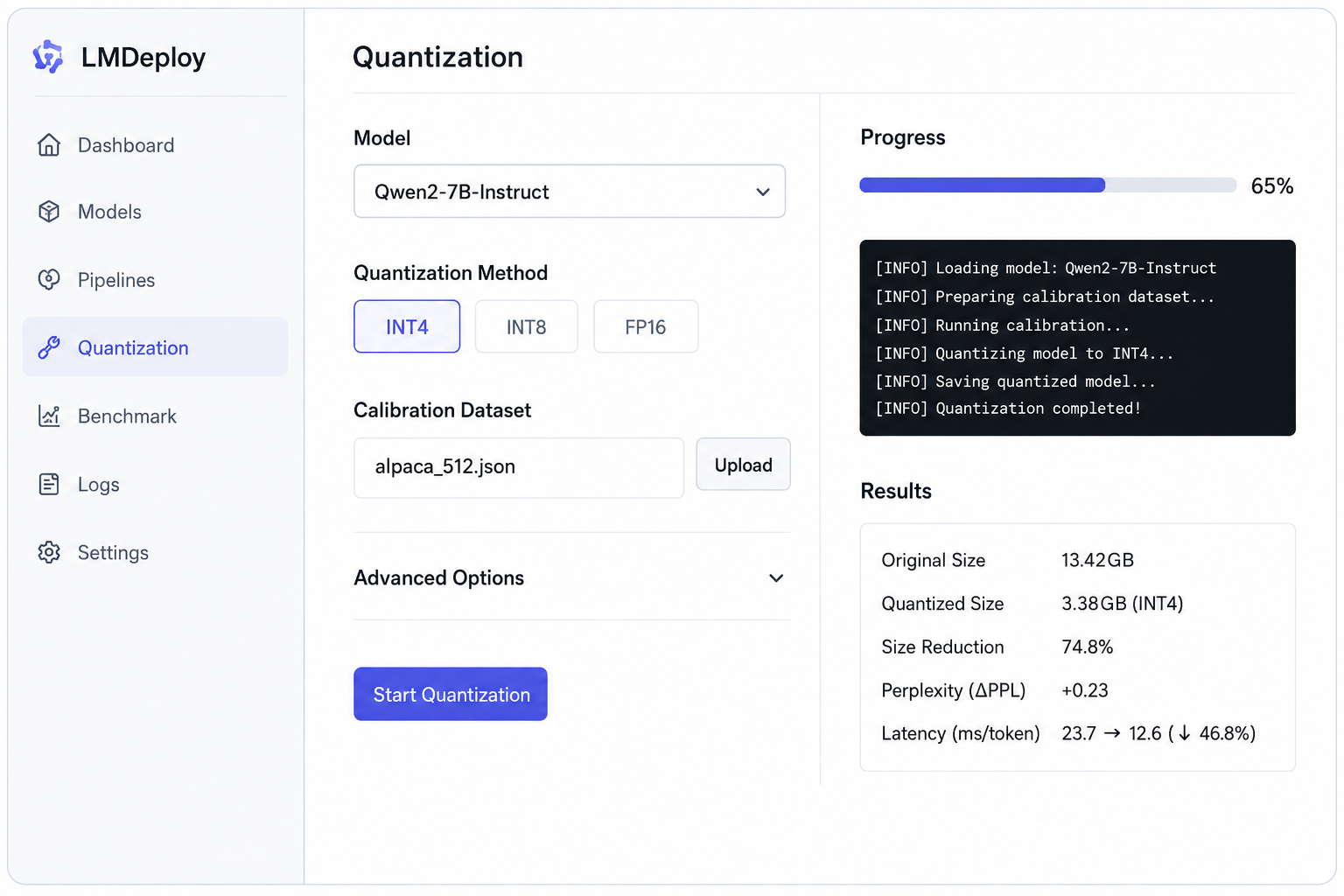This screenshot has width=1344, height=896.
Task: Click the Quantization wrench icon
Action: point(49,347)
